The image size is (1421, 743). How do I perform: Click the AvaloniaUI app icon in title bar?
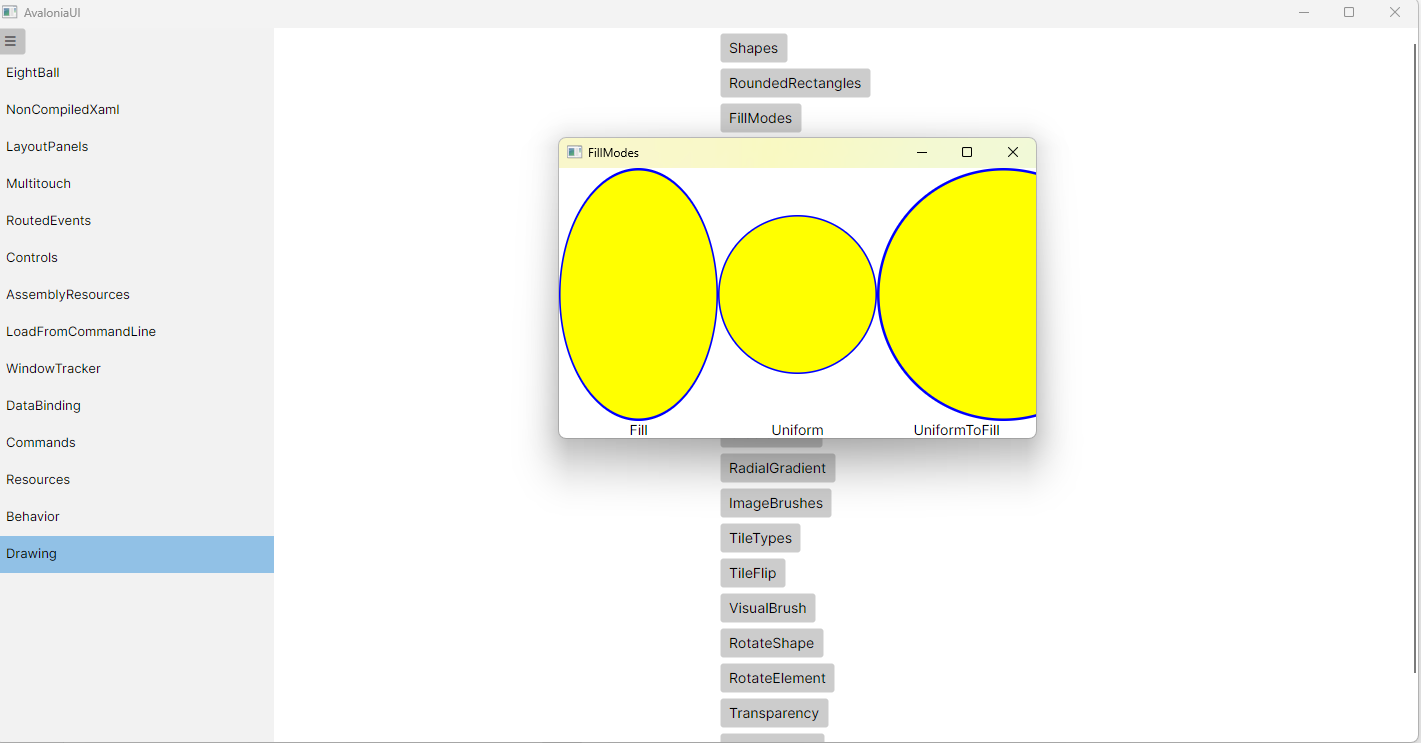coord(10,12)
